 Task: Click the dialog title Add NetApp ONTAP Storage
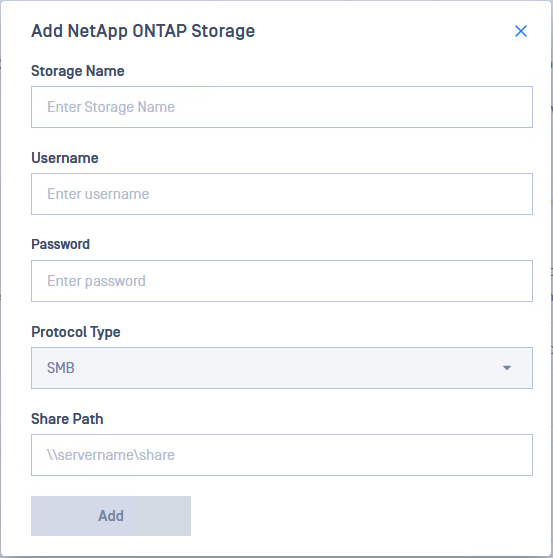point(143,31)
